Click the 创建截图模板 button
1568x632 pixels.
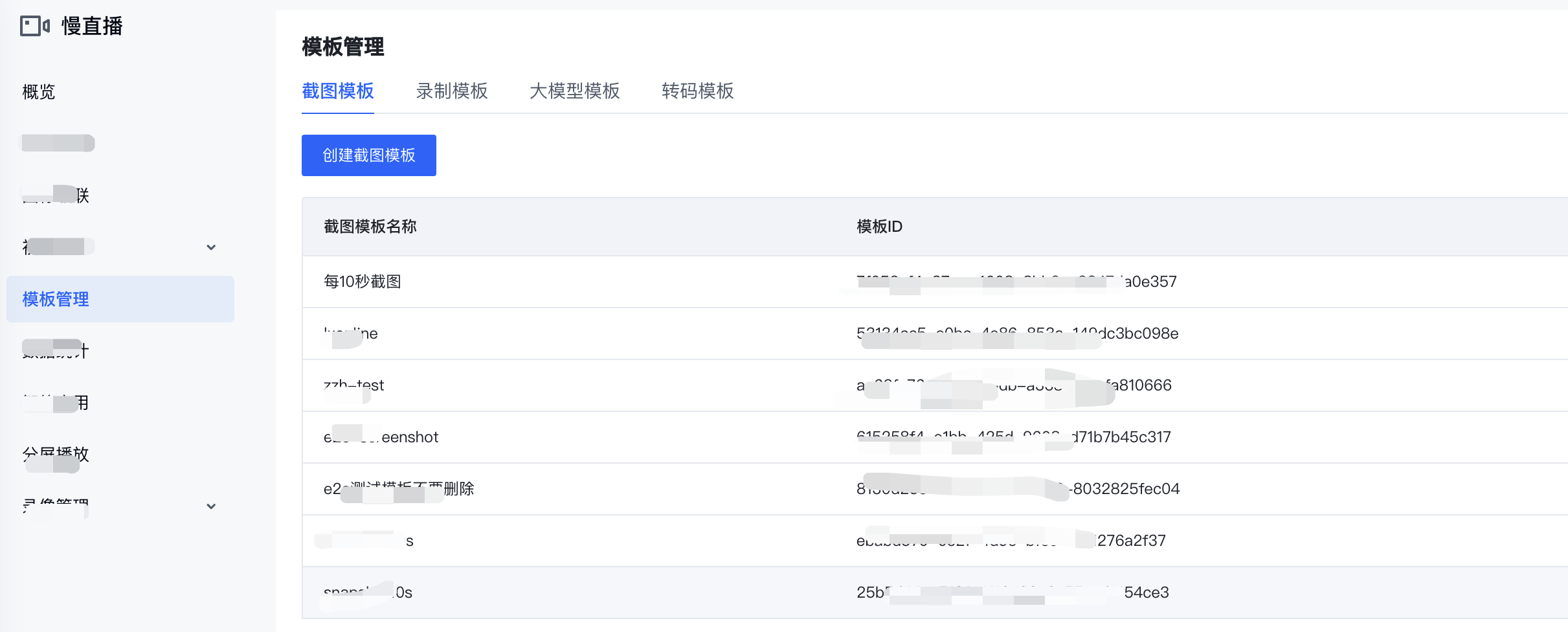(368, 155)
